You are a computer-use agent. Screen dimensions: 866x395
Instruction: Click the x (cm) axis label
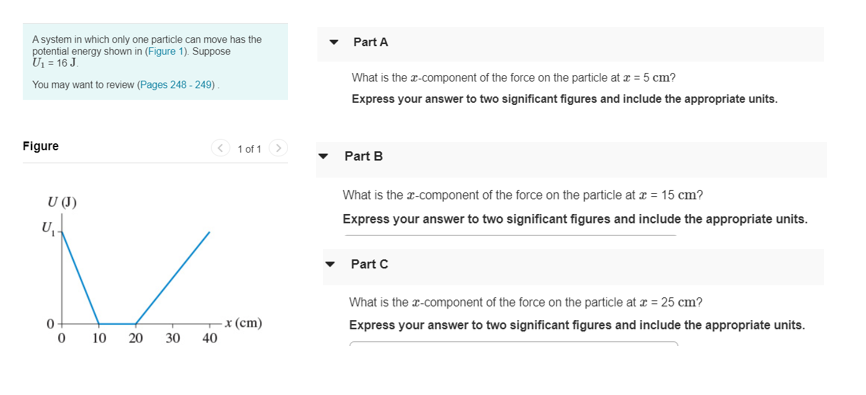244,323
